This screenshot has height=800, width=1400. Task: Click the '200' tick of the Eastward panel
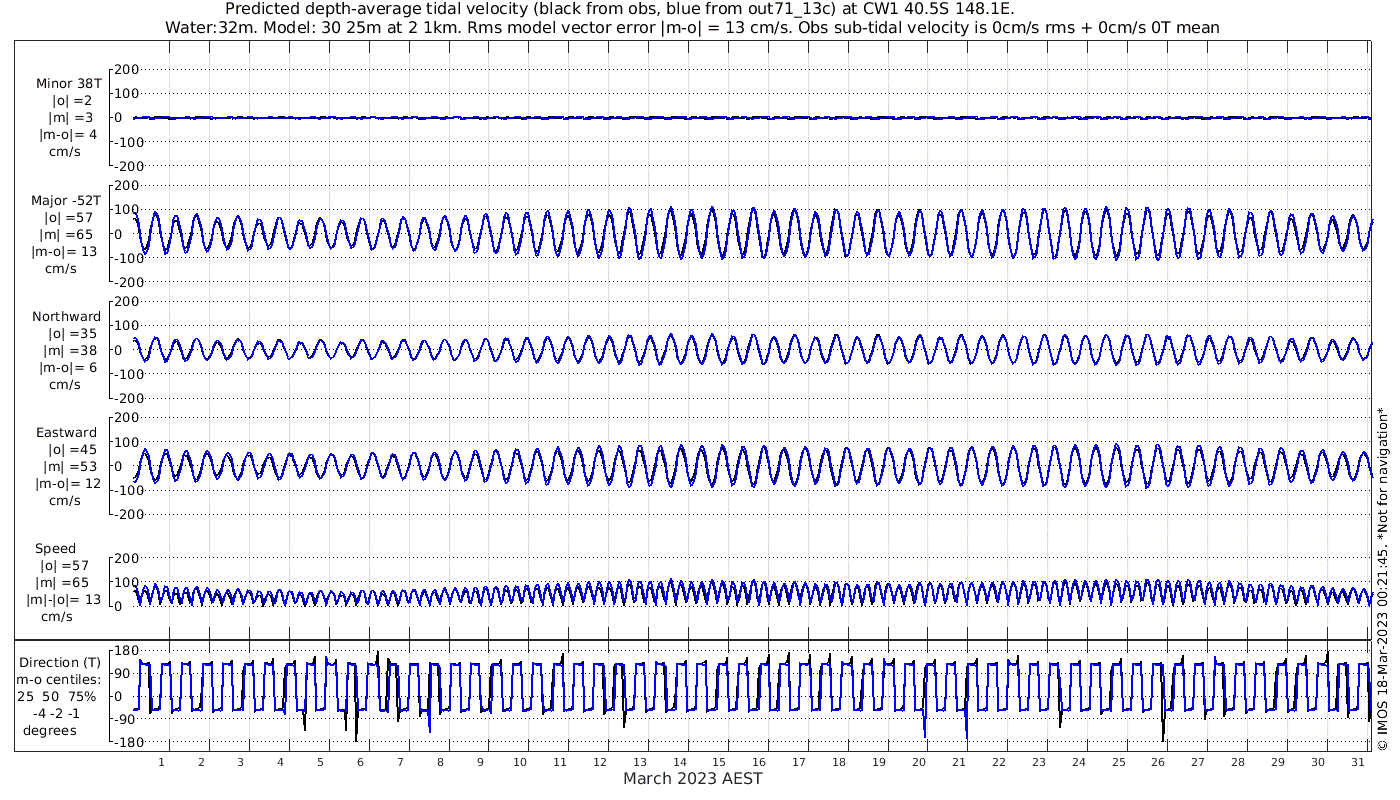pyautogui.click(x=125, y=418)
